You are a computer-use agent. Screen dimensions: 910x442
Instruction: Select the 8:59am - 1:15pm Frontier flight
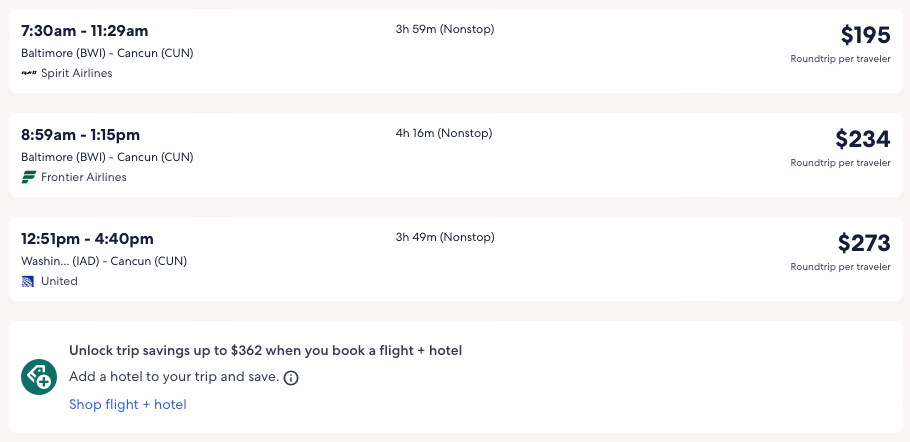pos(80,134)
